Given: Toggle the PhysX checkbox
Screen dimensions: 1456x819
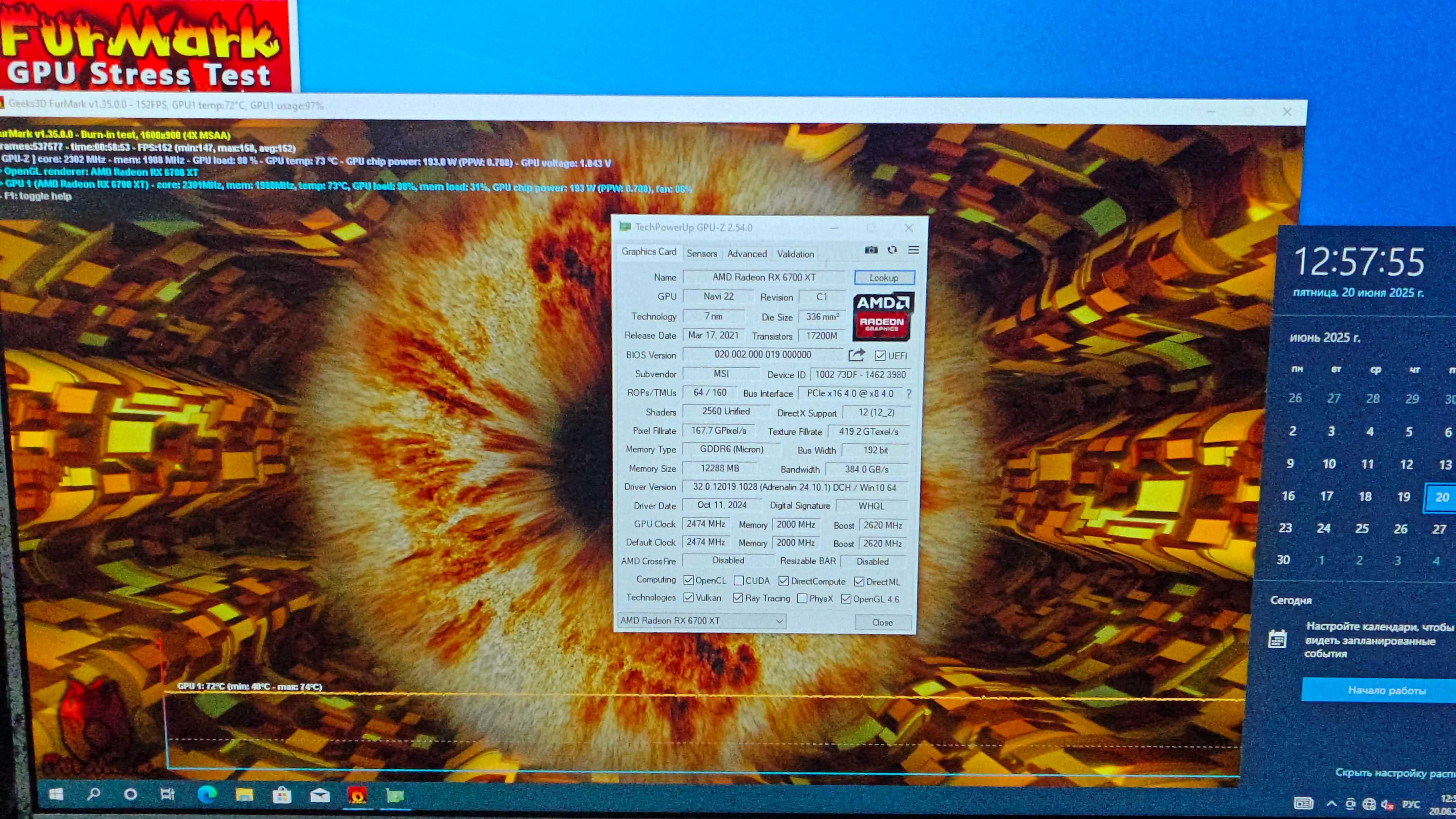Looking at the screenshot, I should pos(802,599).
